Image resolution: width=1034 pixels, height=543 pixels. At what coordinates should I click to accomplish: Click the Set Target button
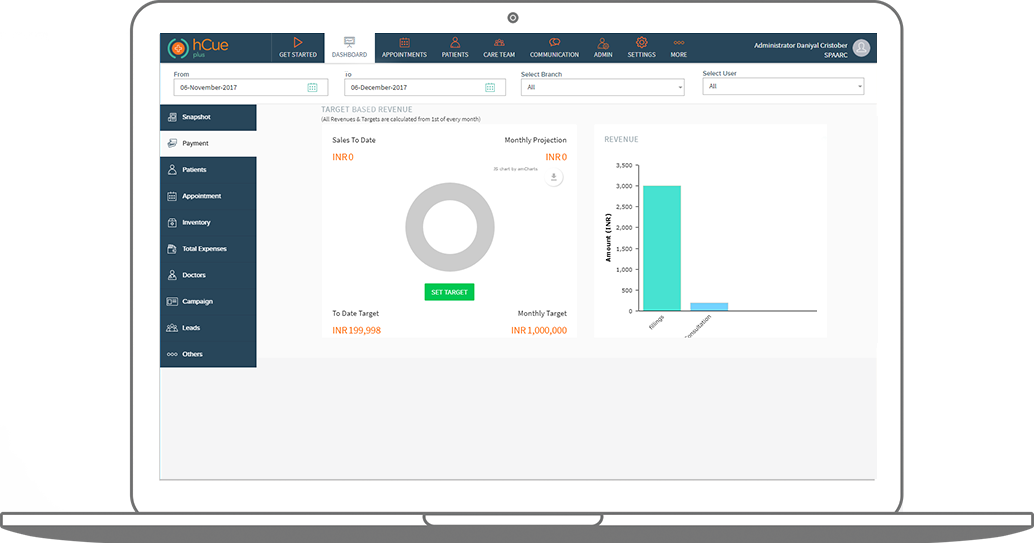click(x=449, y=292)
